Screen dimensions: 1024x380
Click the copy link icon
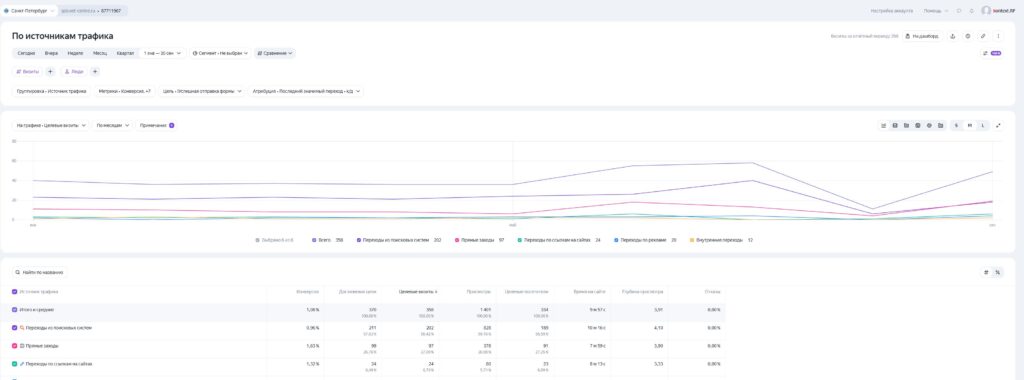[983, 37]
